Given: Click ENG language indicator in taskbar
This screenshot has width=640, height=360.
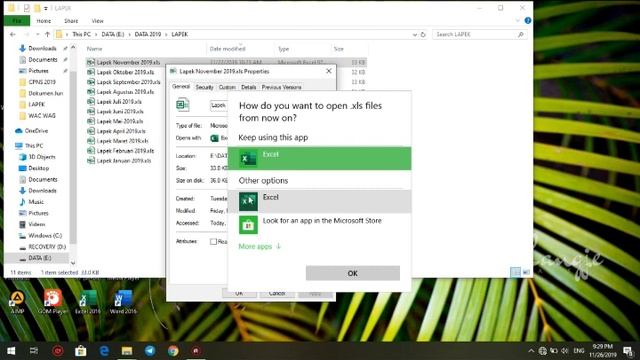Looking at the screenshot, I should [579, 351].
